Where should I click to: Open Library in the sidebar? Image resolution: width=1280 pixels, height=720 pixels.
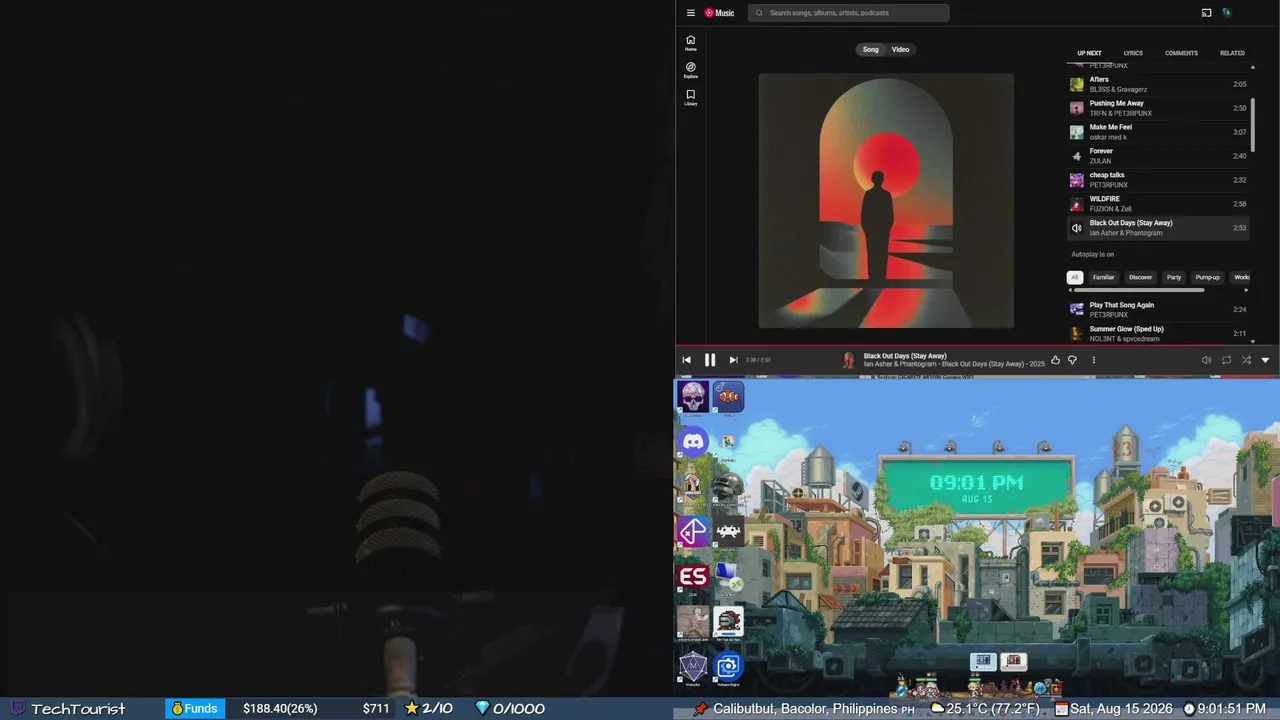[690, 97]
